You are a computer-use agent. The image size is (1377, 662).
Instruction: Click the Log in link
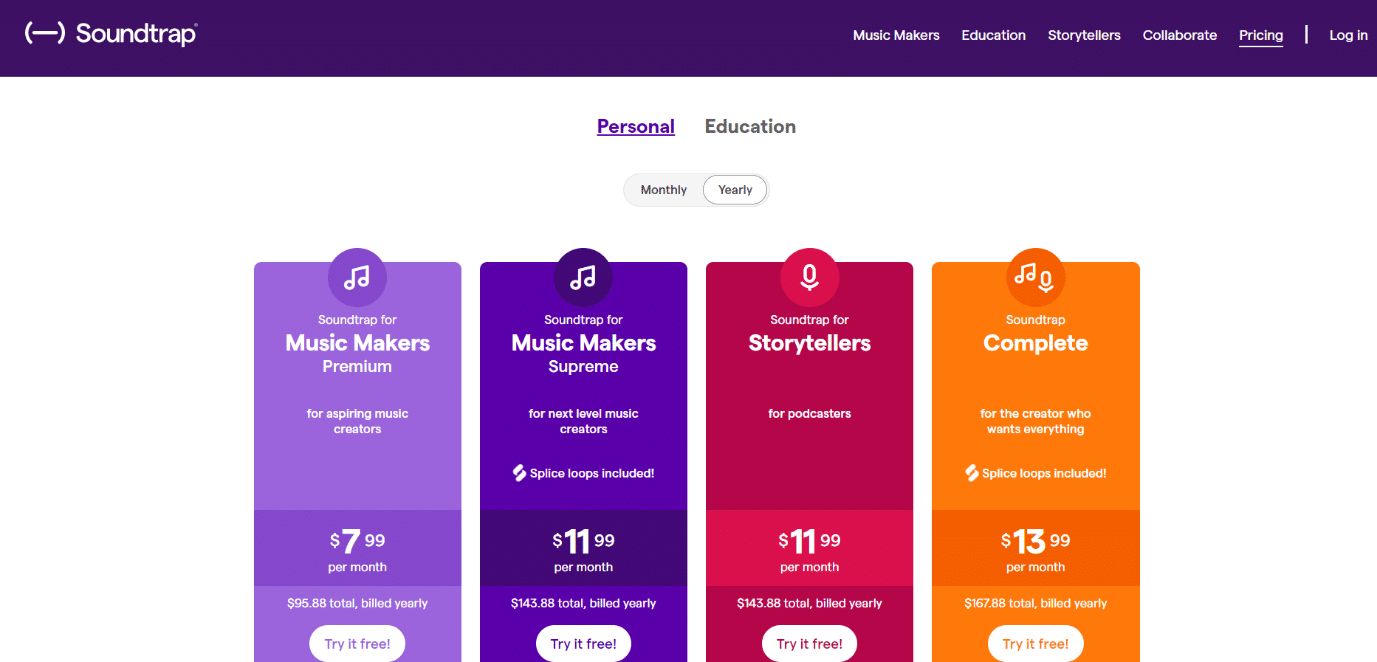(x=1348, y=35)
